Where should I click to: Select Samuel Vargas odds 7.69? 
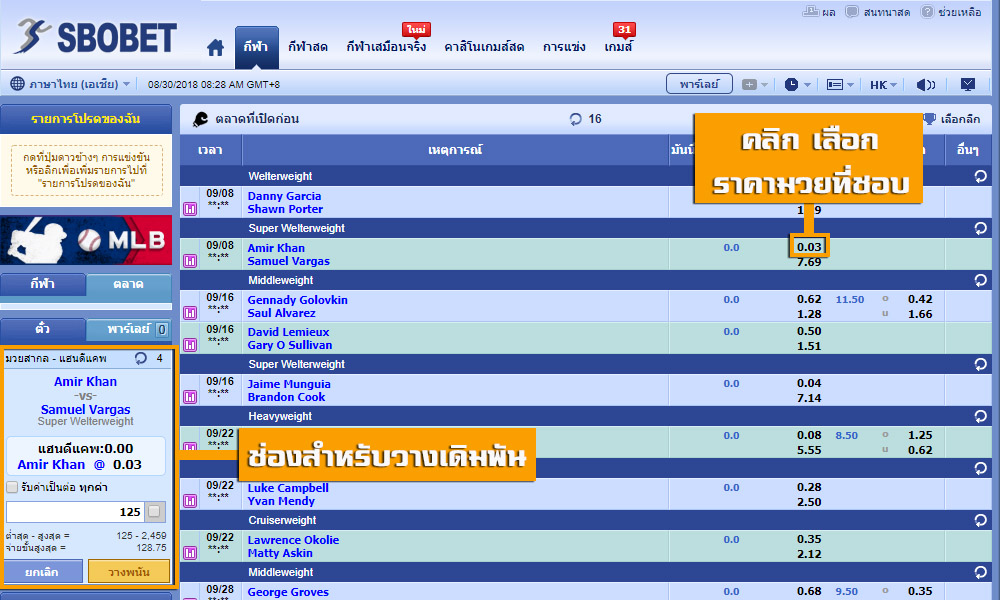pyautogui.click(x=809, y=262)
